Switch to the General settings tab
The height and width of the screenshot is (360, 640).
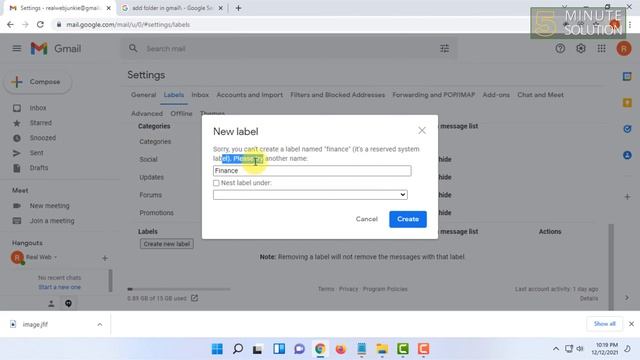143,95
